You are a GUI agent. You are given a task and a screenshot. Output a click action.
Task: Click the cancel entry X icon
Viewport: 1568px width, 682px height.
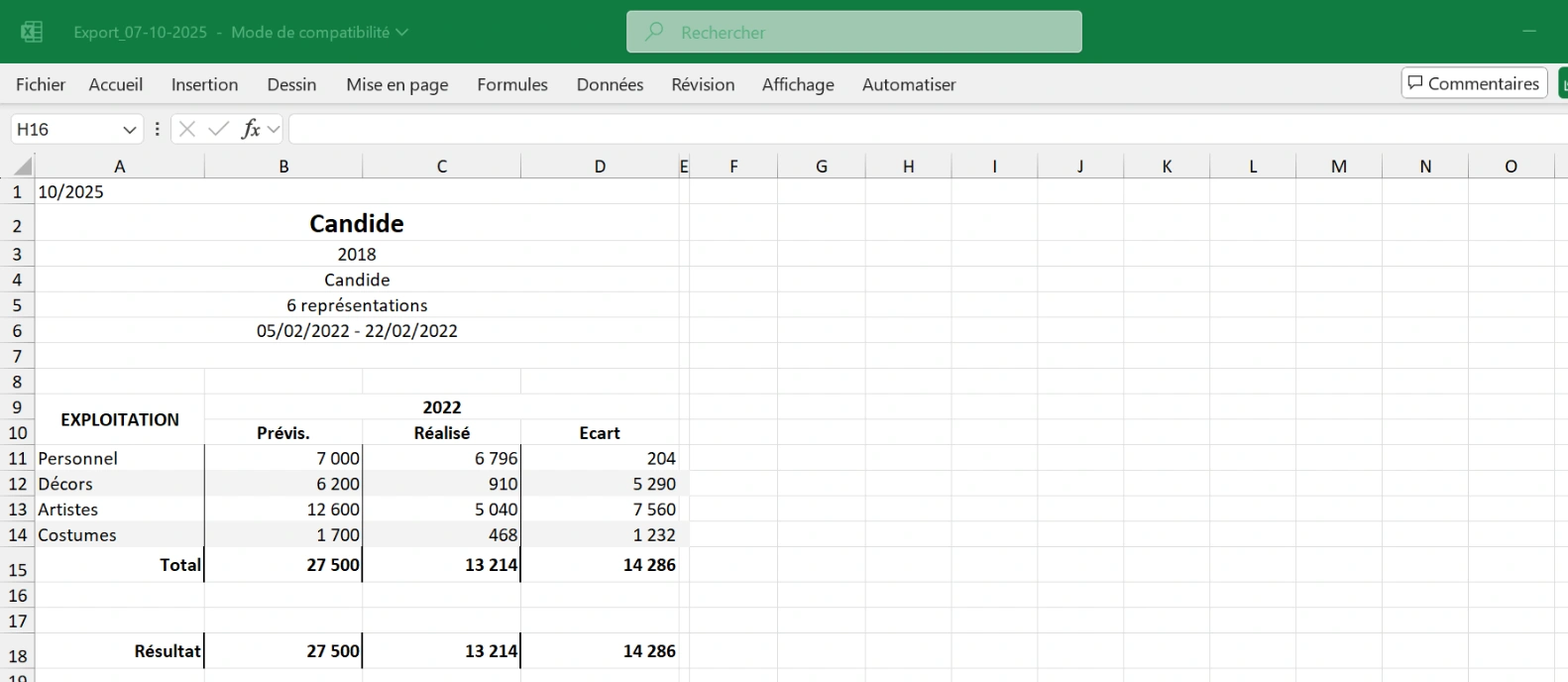coord(187,129)
